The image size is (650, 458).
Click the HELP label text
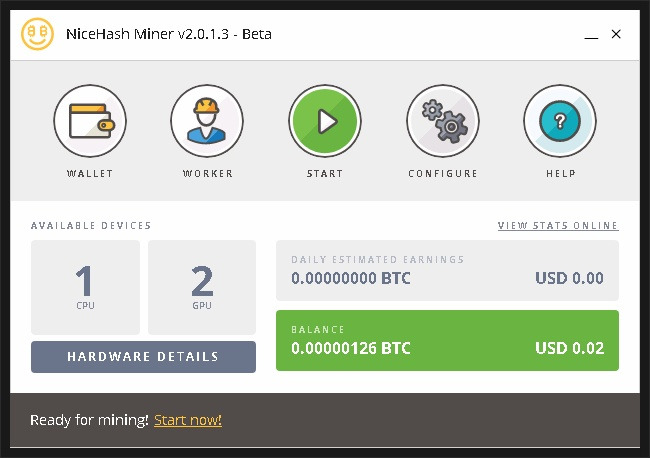pyautogui.click(x=560, y=174)
